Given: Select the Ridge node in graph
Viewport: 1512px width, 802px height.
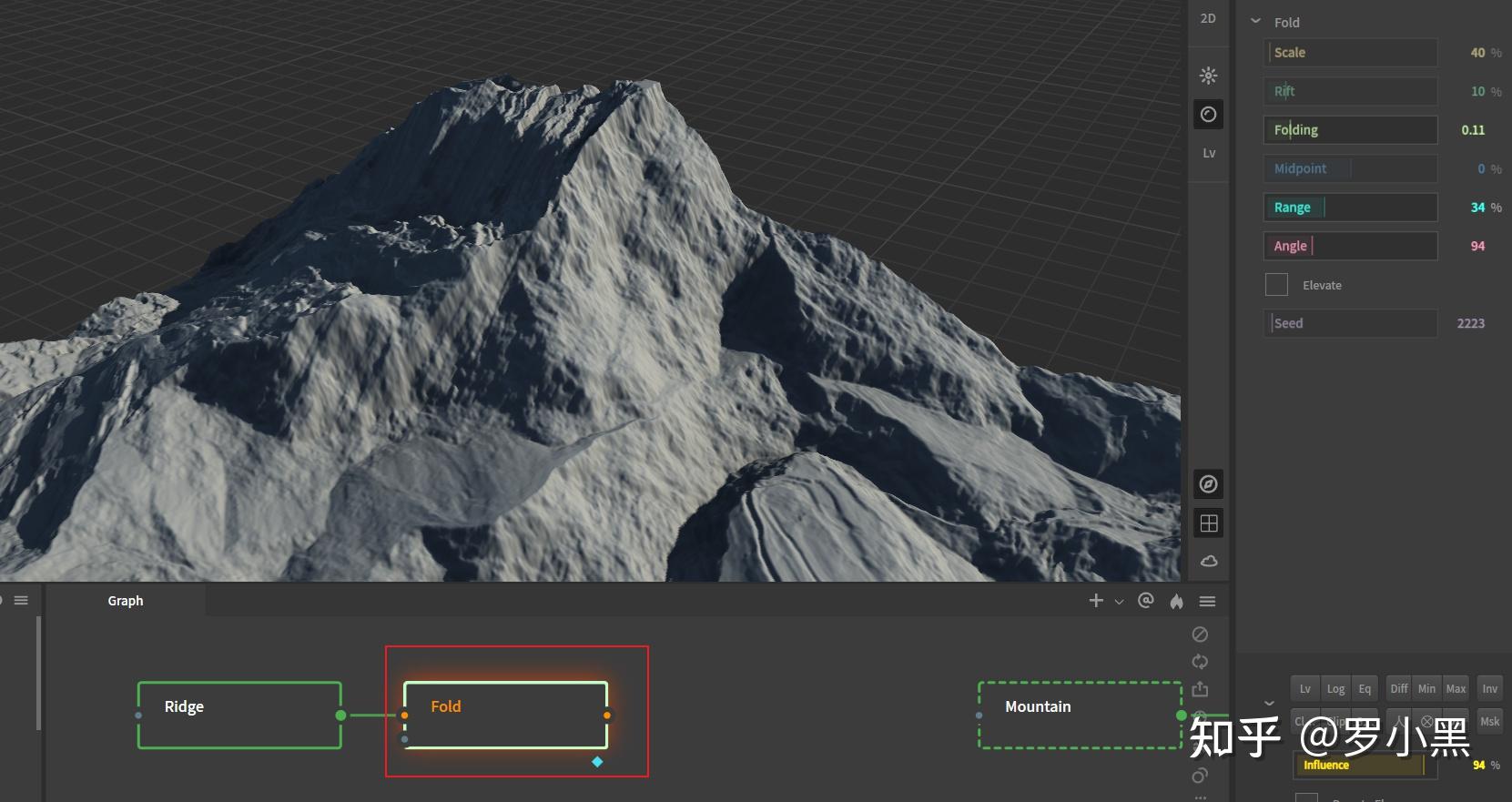Looking at the screenshot, I should click(x=239, y=716).
